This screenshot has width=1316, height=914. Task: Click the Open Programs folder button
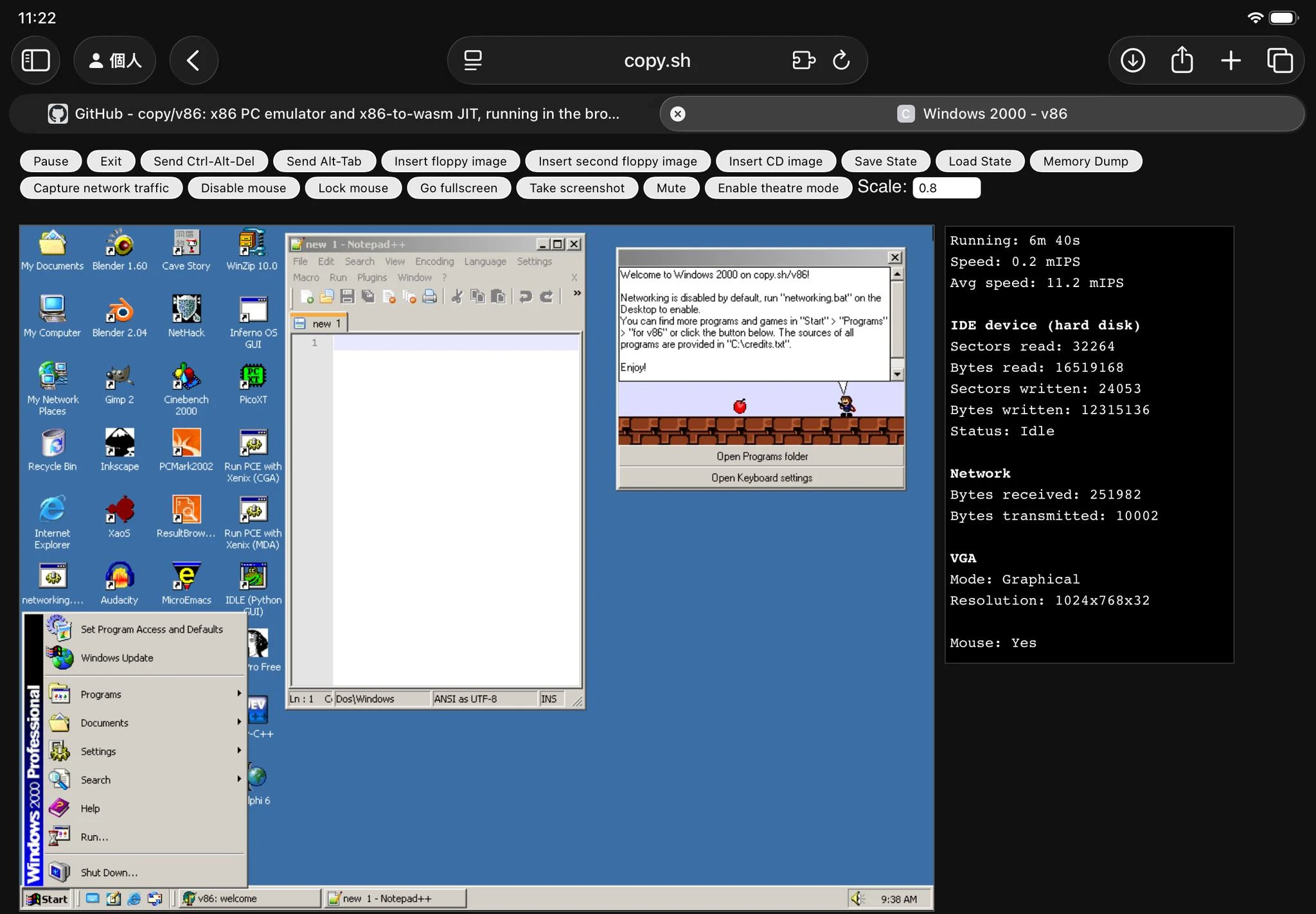[761, 457]
